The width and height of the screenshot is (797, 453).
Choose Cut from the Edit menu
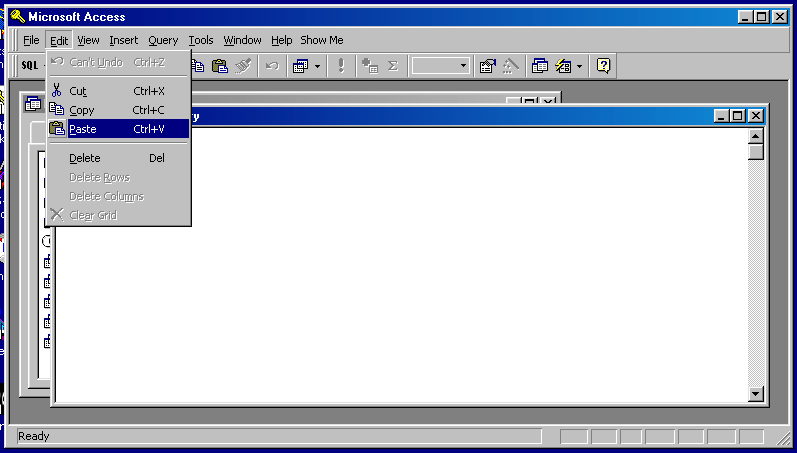tap(118, 91)
